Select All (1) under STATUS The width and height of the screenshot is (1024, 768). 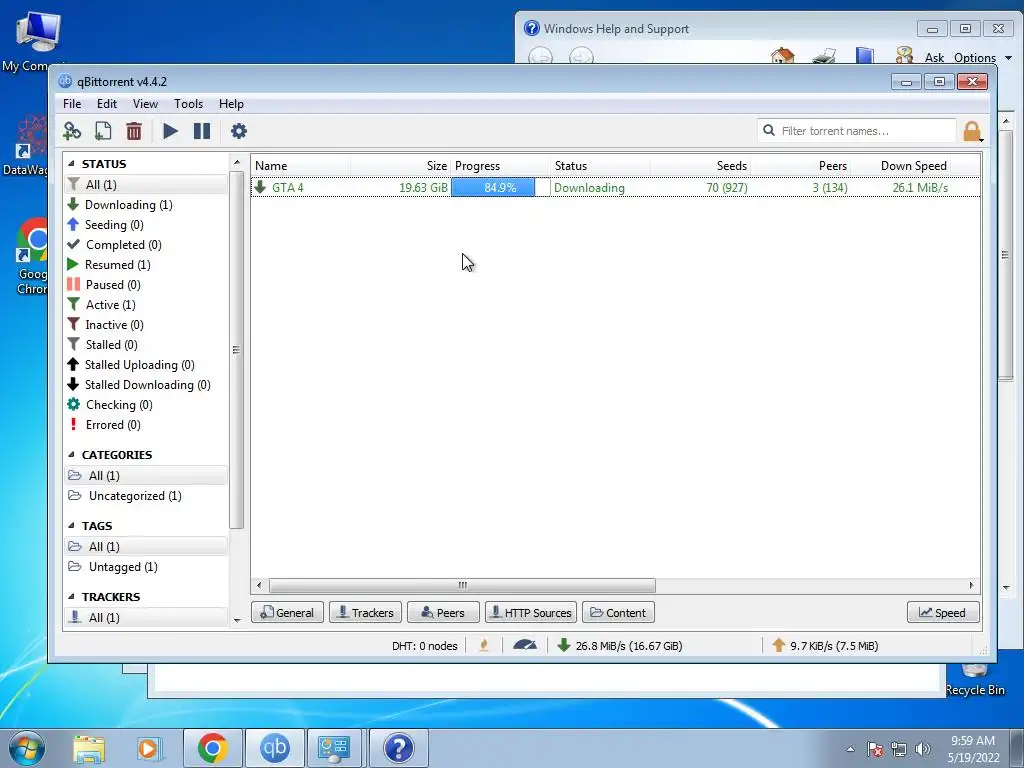(146, 185)
